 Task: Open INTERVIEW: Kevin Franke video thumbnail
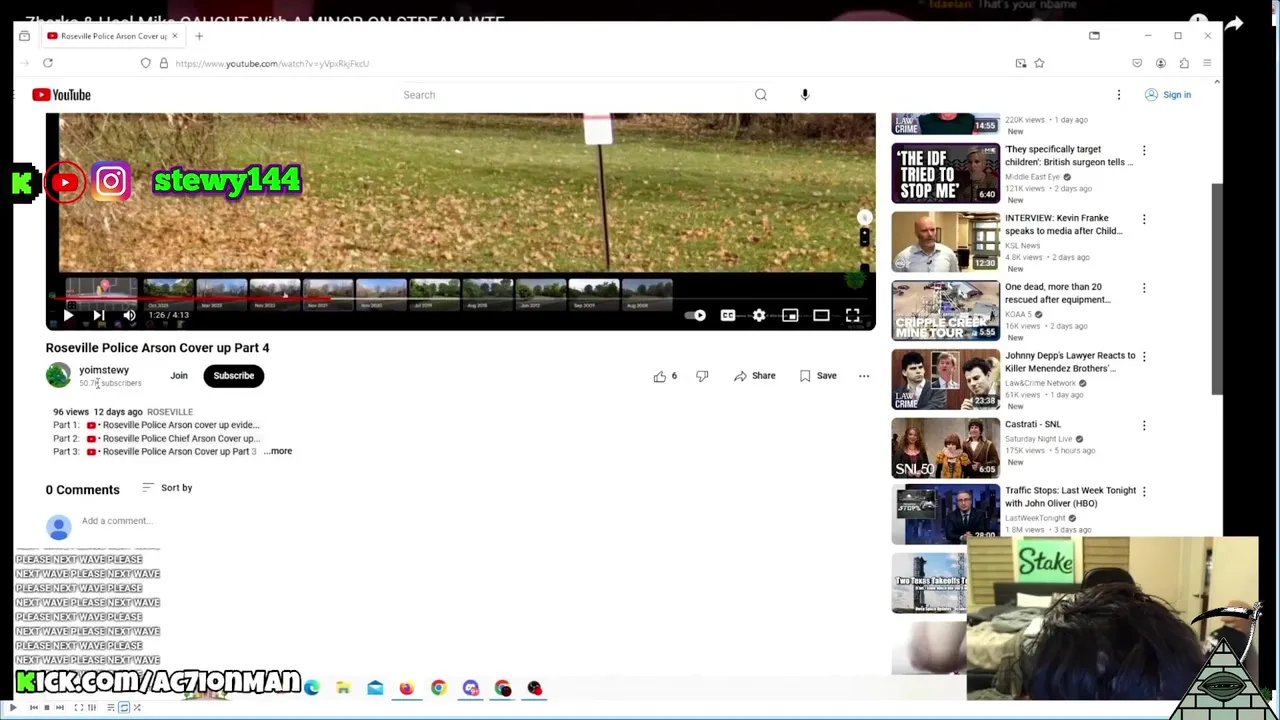[945, 242]
